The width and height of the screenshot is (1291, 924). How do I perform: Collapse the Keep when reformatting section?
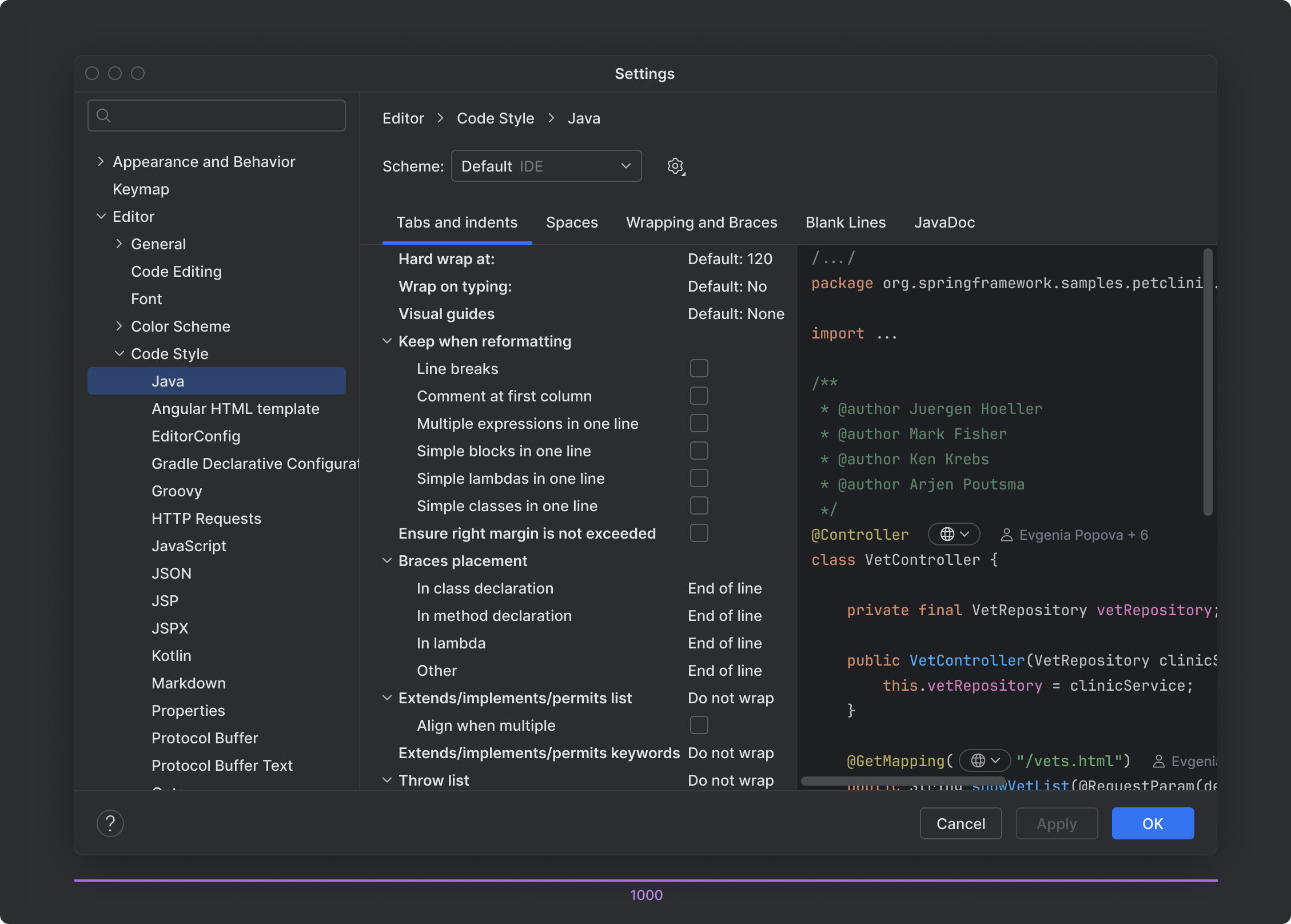point(387,341)
